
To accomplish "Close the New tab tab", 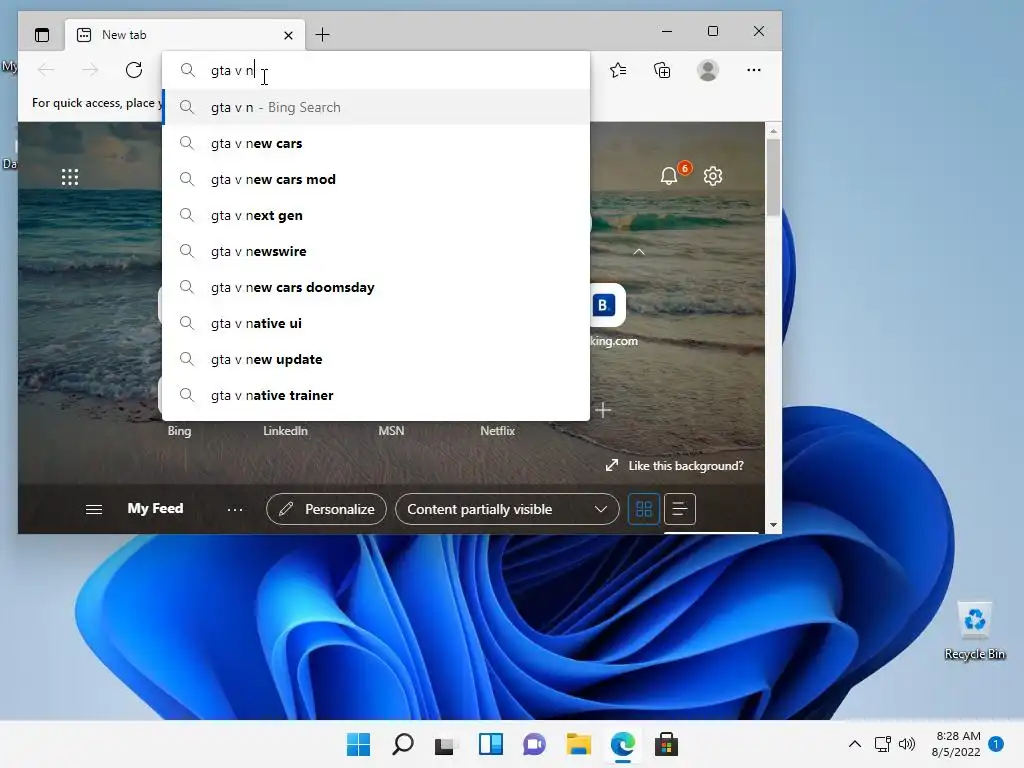I will [x=288, y=35].
